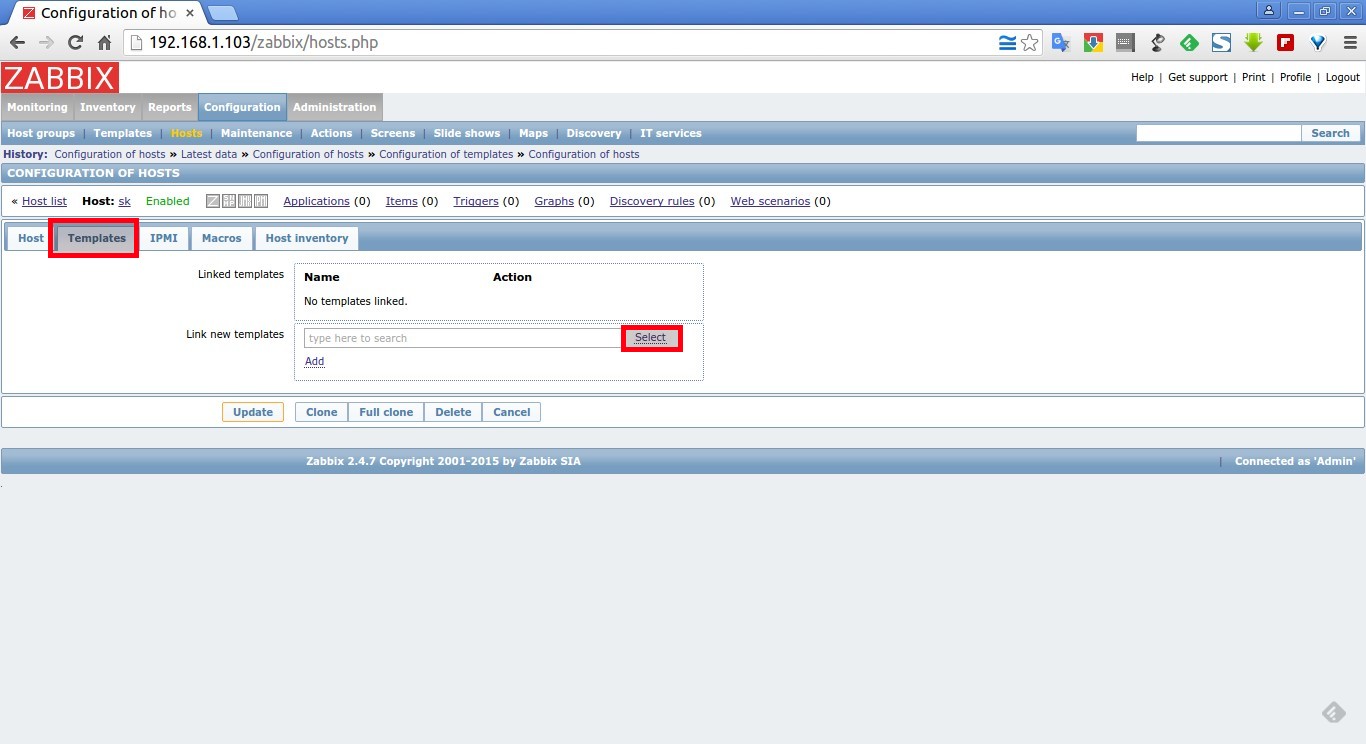Open the Host list link
Screen dimensions: 1366x744
[44, 201]
